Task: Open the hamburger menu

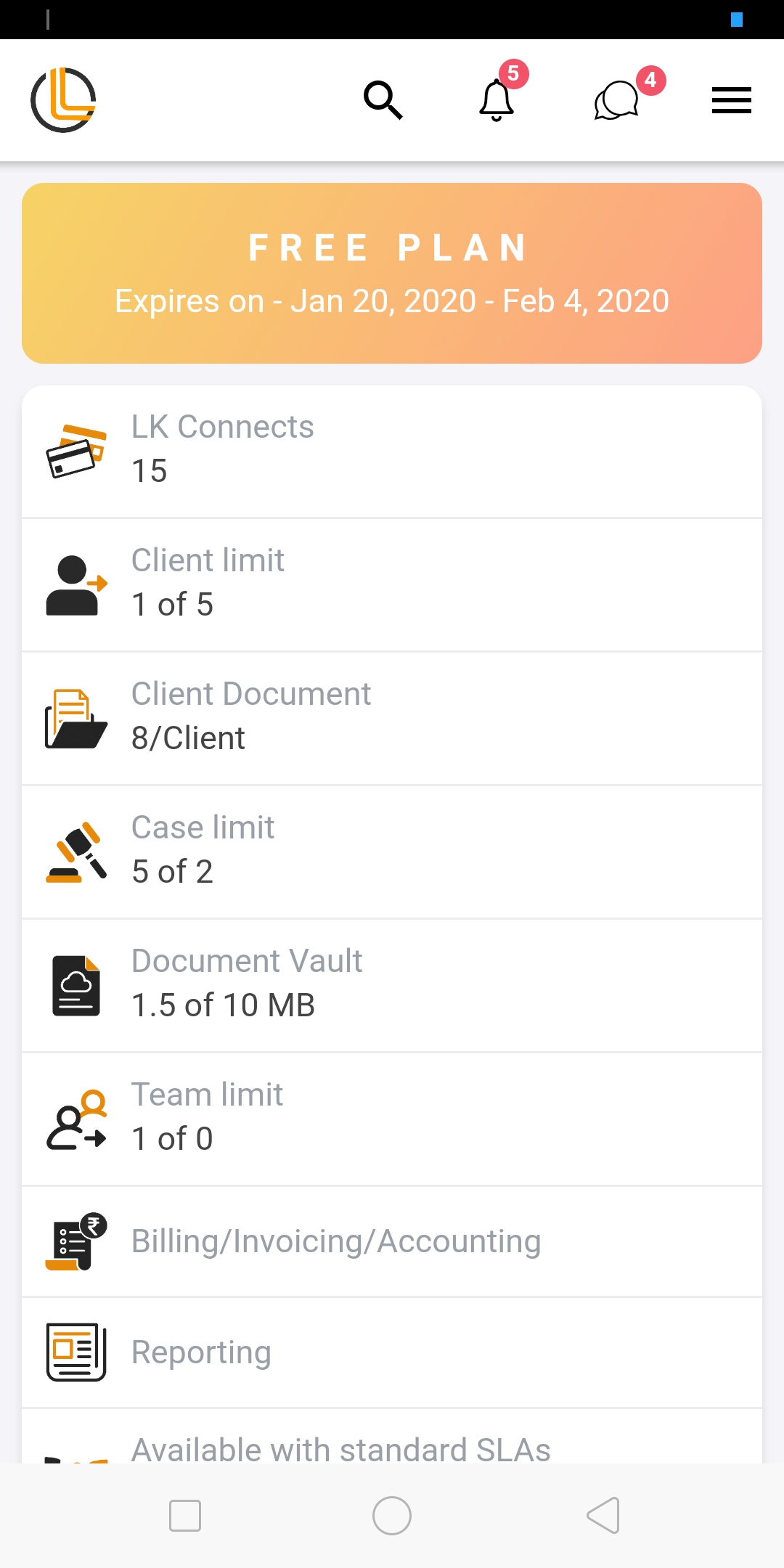Action: (x=731, y=100)
